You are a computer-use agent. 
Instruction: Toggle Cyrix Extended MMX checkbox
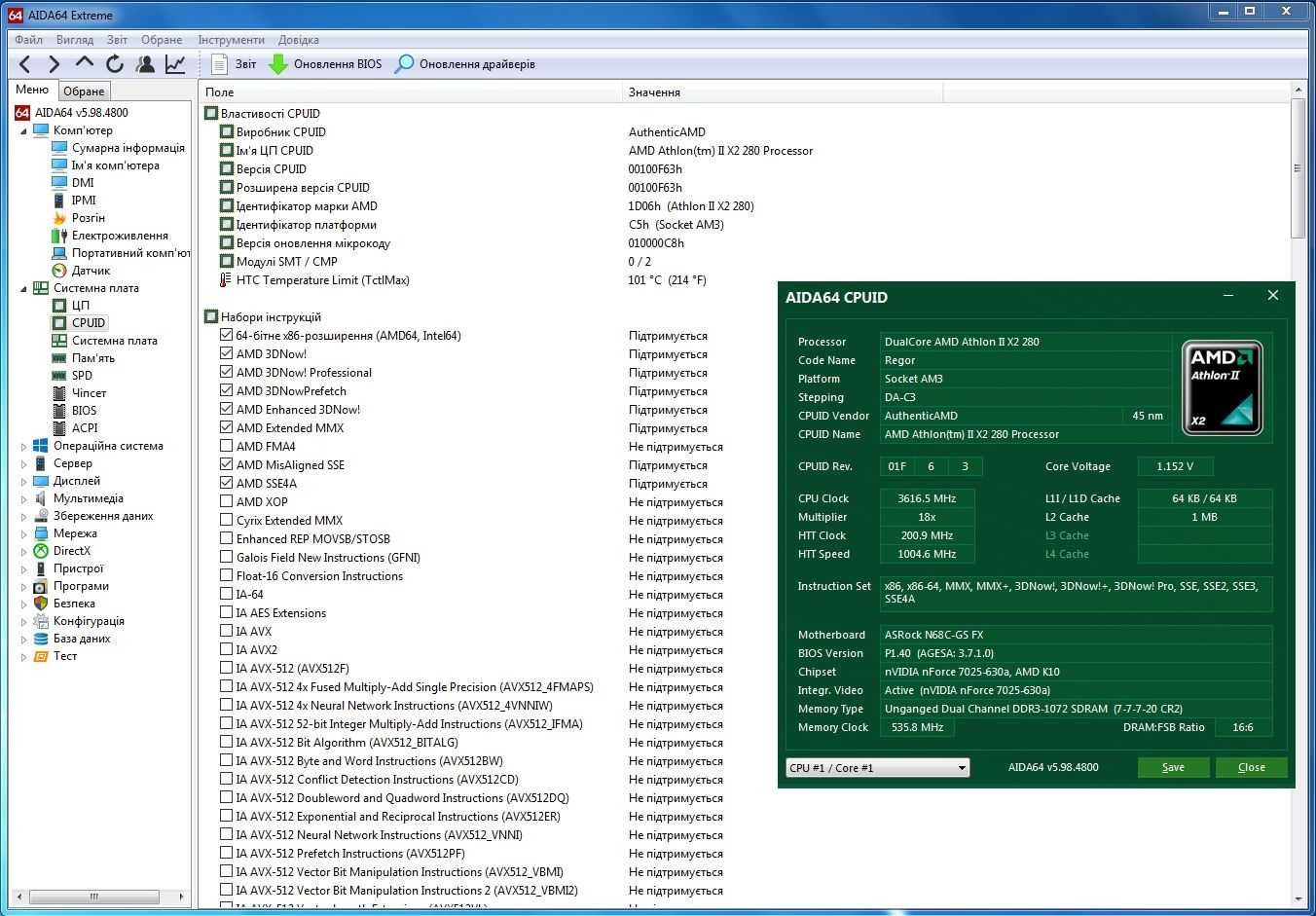click(x=227, y=520)
